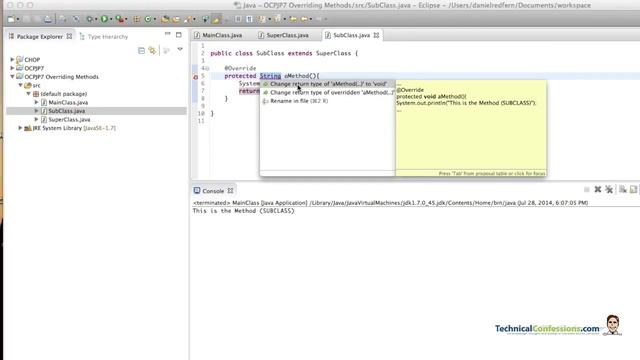Click the New Java Package toolbar icon
This screenshot has width=640, height=360.
click(x=136, y=19)
